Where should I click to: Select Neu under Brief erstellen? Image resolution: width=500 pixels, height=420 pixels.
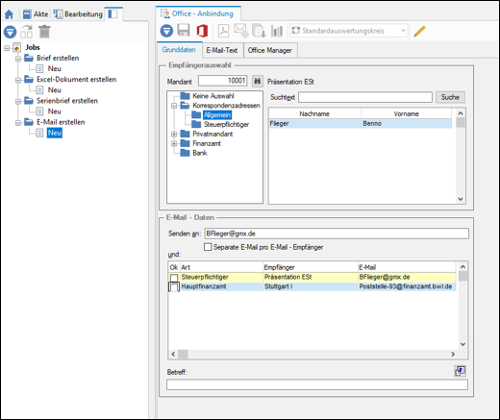54,69
